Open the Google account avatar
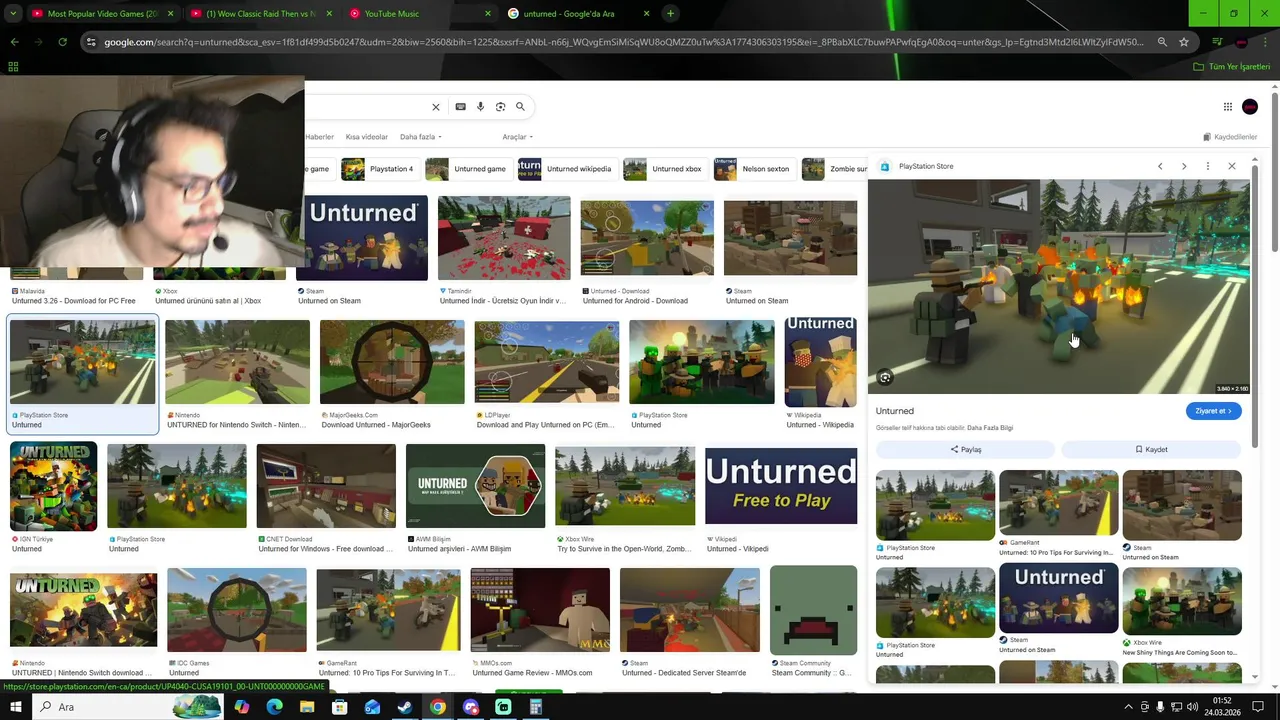The image size is (1280, 720). click(x=1250, y=107)
